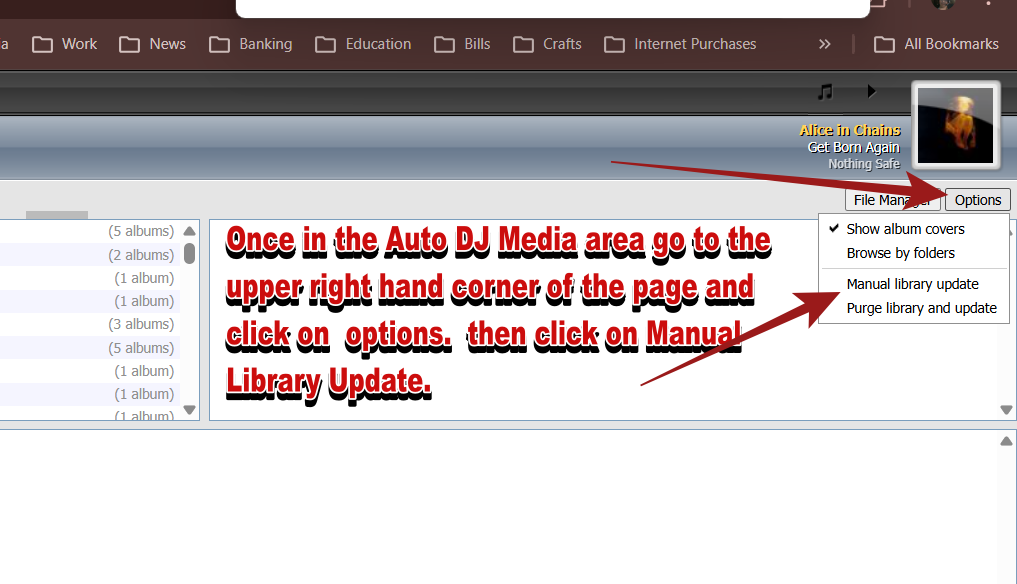Open the Bills bookmarks folder
Screen dimensions: 1017x584
(462, 44)
